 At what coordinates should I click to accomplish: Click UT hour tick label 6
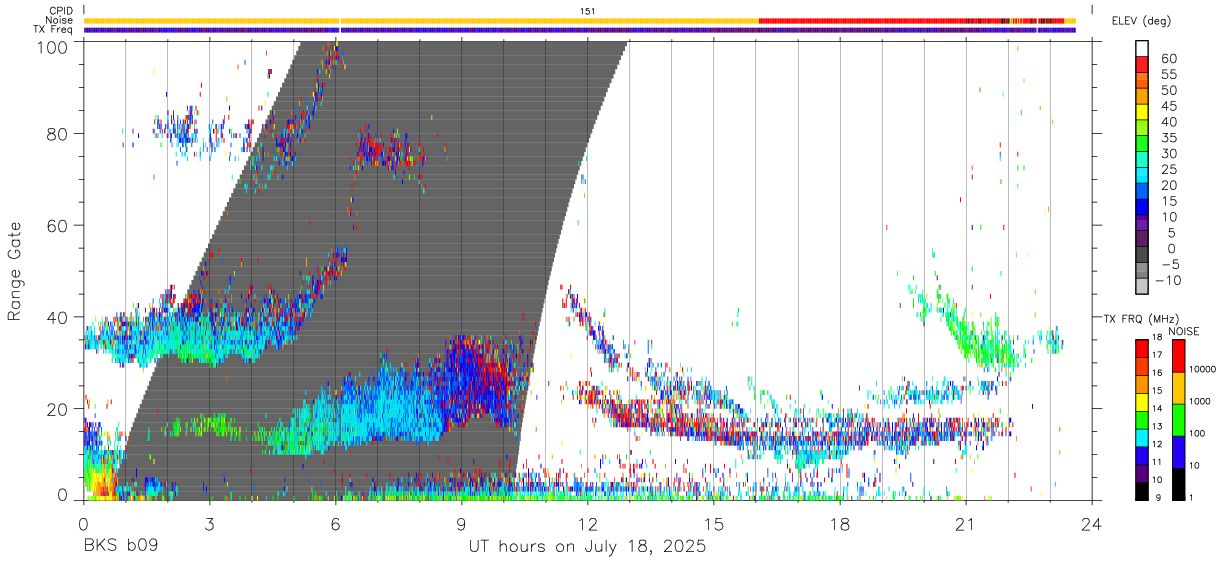[335, 523]
